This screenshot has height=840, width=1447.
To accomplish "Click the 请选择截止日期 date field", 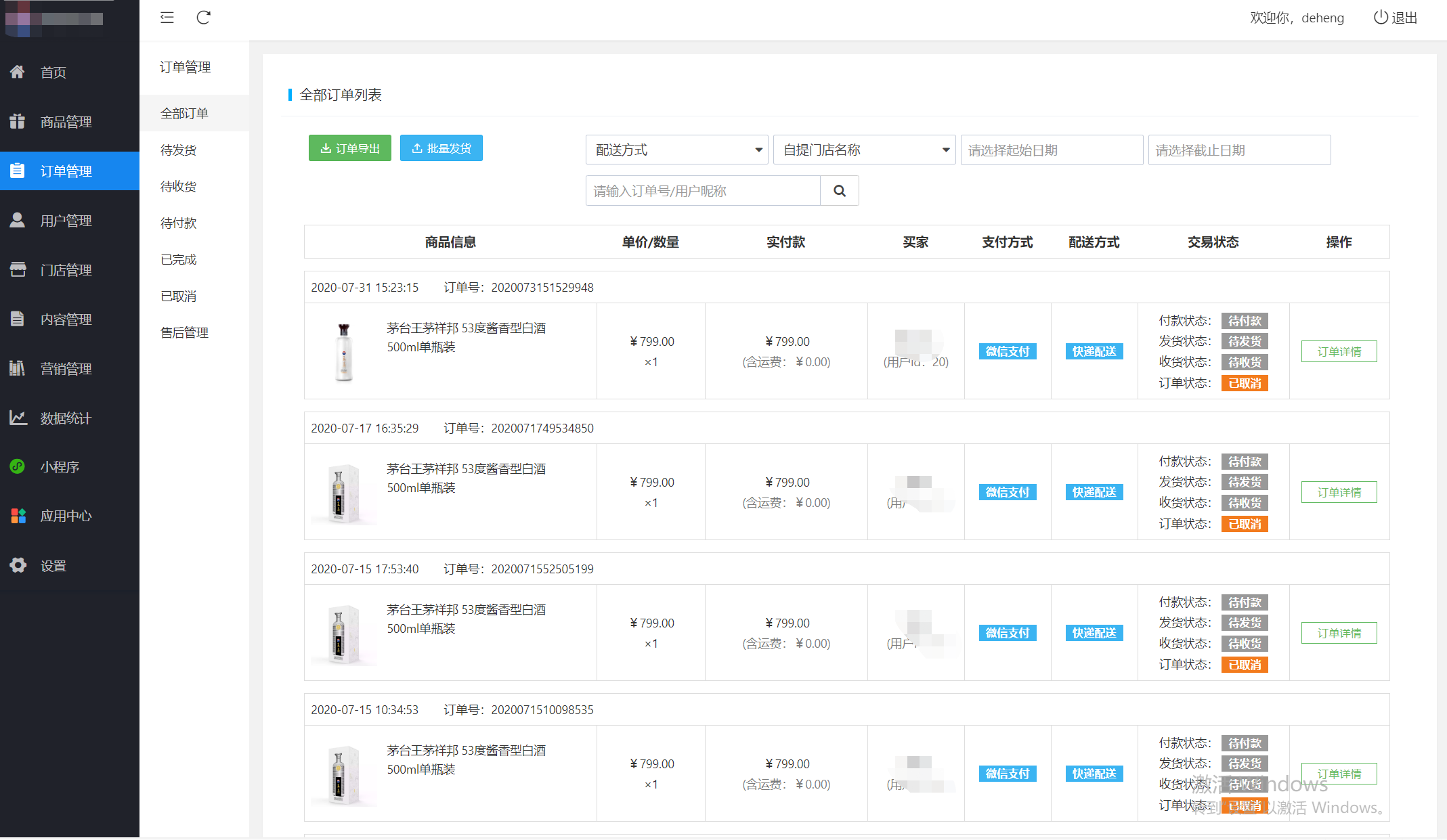I will tap(1239, 150).
